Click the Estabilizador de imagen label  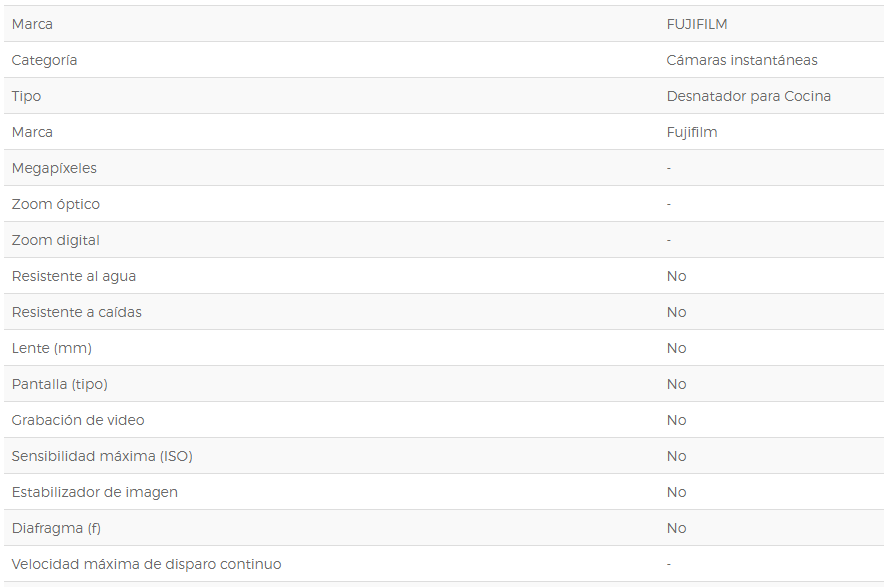[95, 492]
